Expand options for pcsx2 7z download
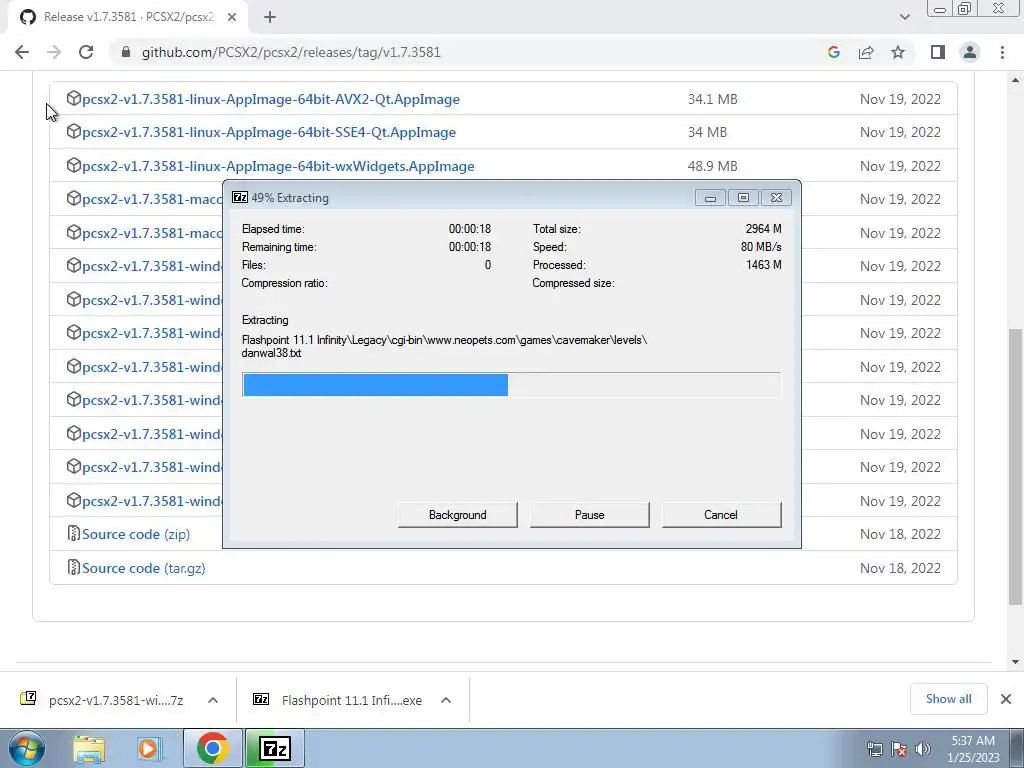This screenshot has height=768, width=1024. point(213,700)
